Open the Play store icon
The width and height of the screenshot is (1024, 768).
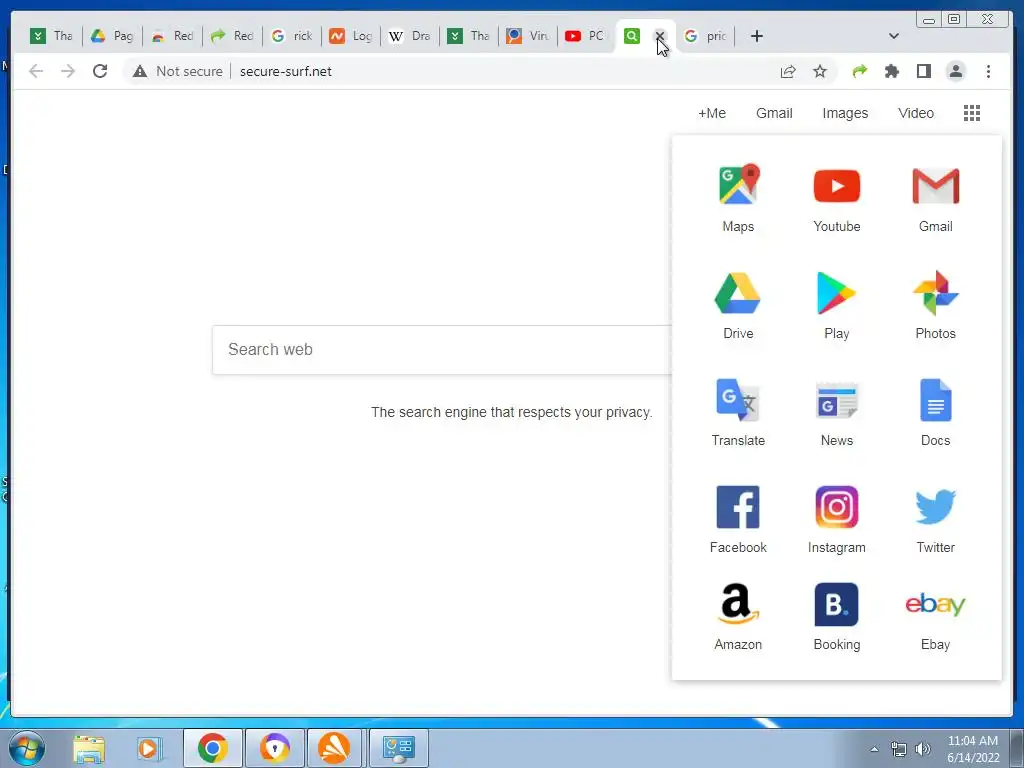click(x=836, y=293)
